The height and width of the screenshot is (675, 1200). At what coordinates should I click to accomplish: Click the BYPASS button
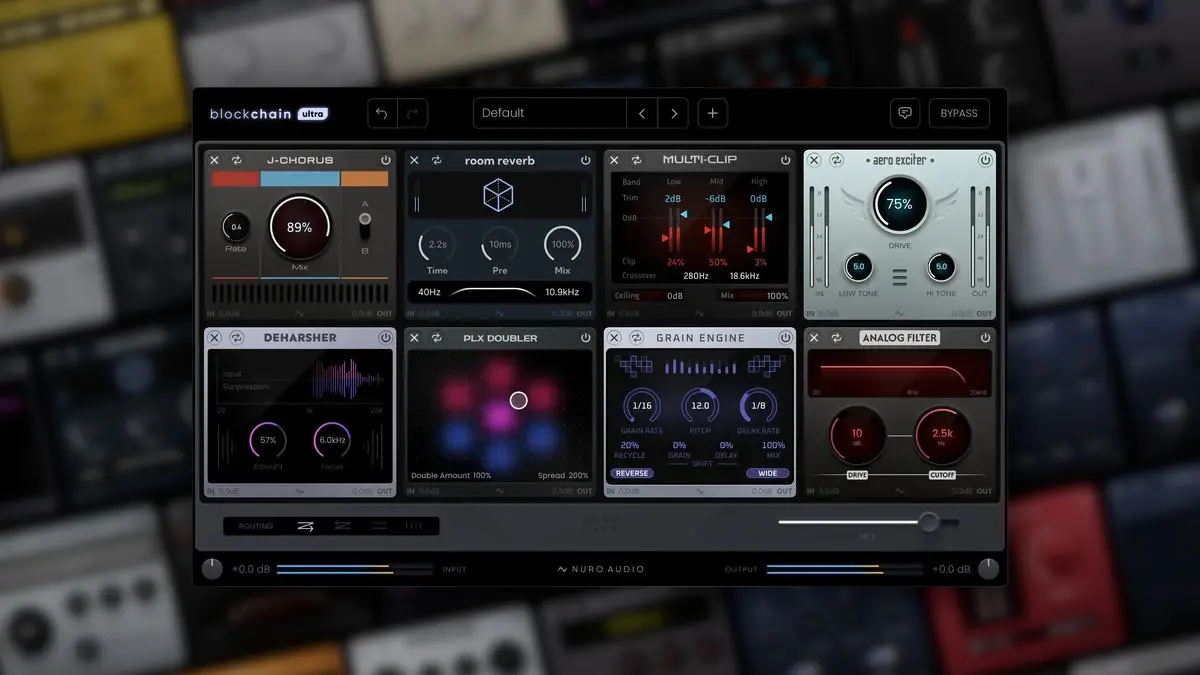959,113
